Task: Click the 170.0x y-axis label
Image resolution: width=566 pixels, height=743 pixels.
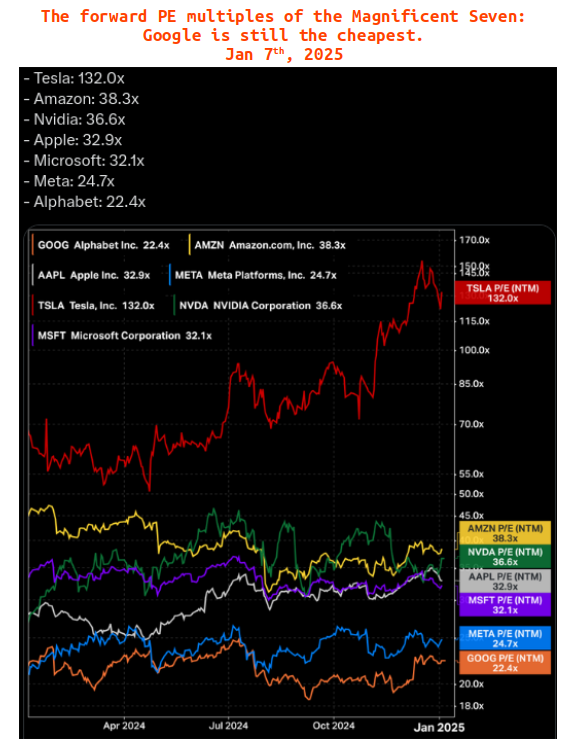Action: [x=475, y=240]
